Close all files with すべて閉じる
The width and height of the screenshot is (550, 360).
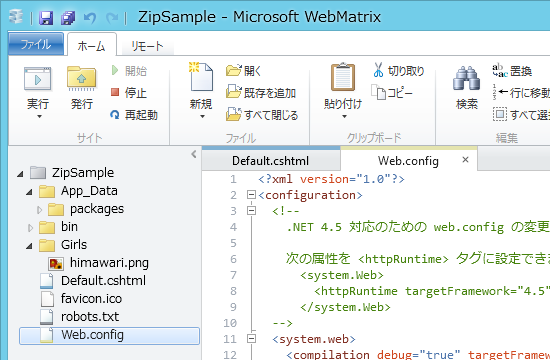point(262,115)
